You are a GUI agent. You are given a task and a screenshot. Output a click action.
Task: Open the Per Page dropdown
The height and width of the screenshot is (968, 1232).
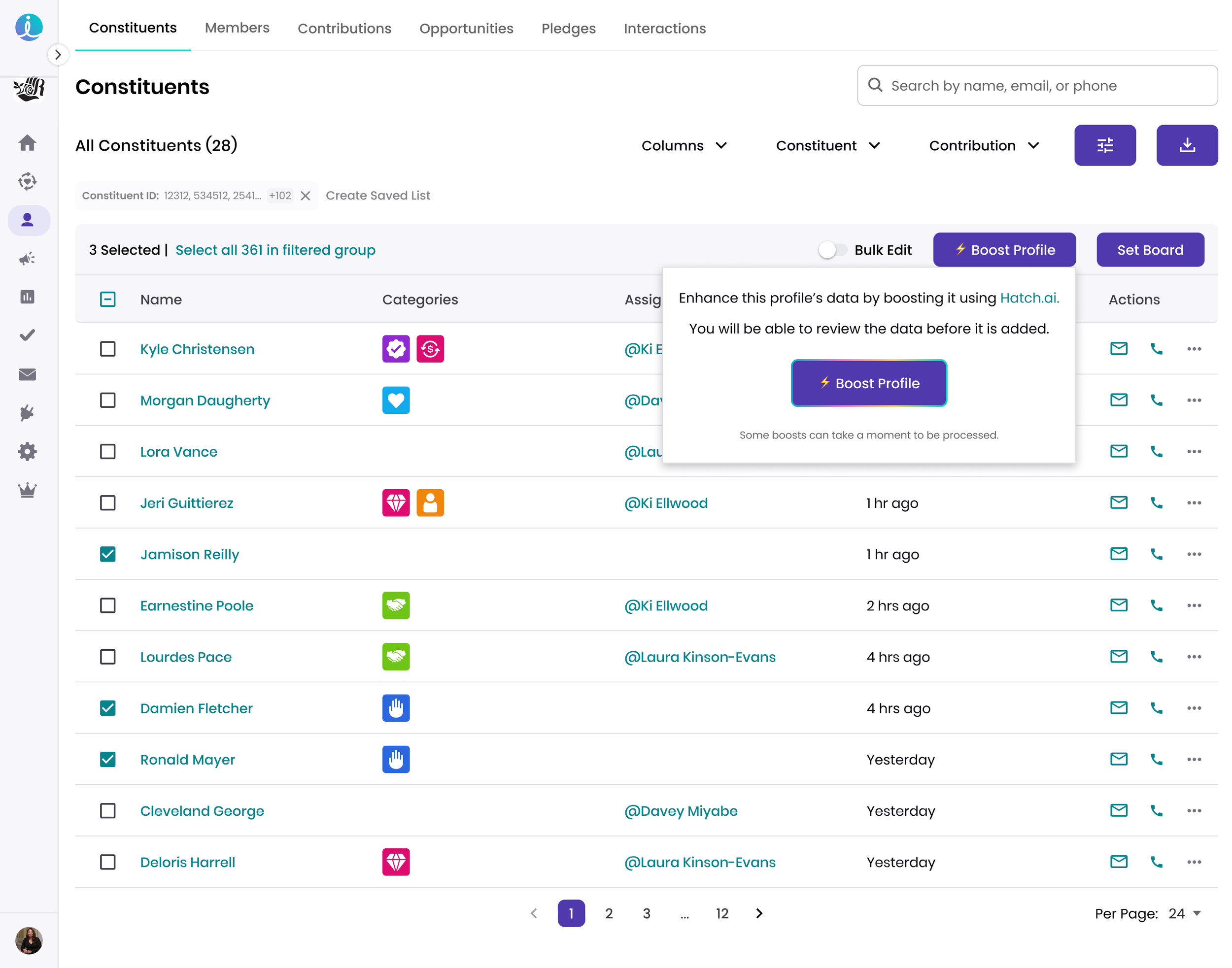(x=1184, y=913)
